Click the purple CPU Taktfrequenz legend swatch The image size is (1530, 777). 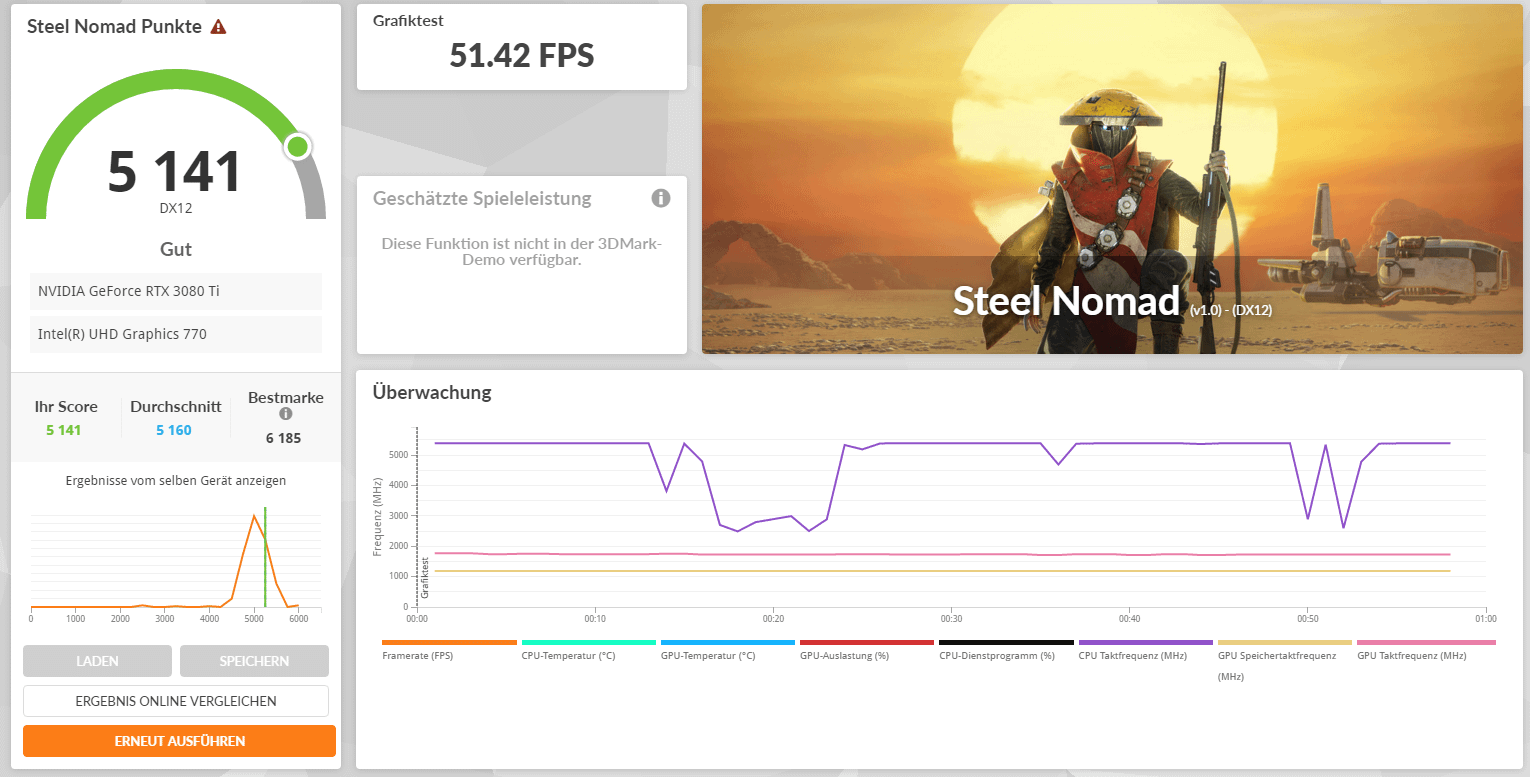pos(1145,643)
